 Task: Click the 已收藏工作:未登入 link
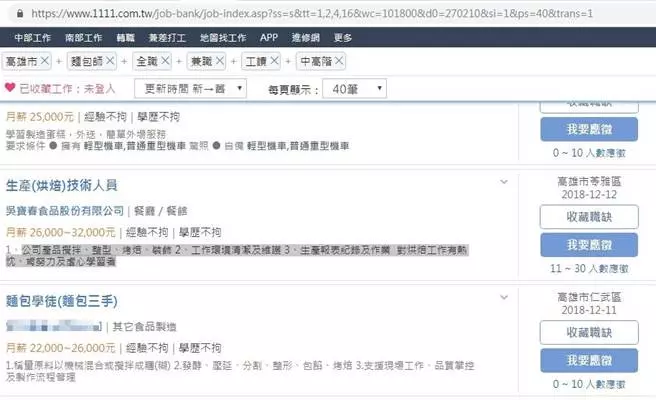67,89
